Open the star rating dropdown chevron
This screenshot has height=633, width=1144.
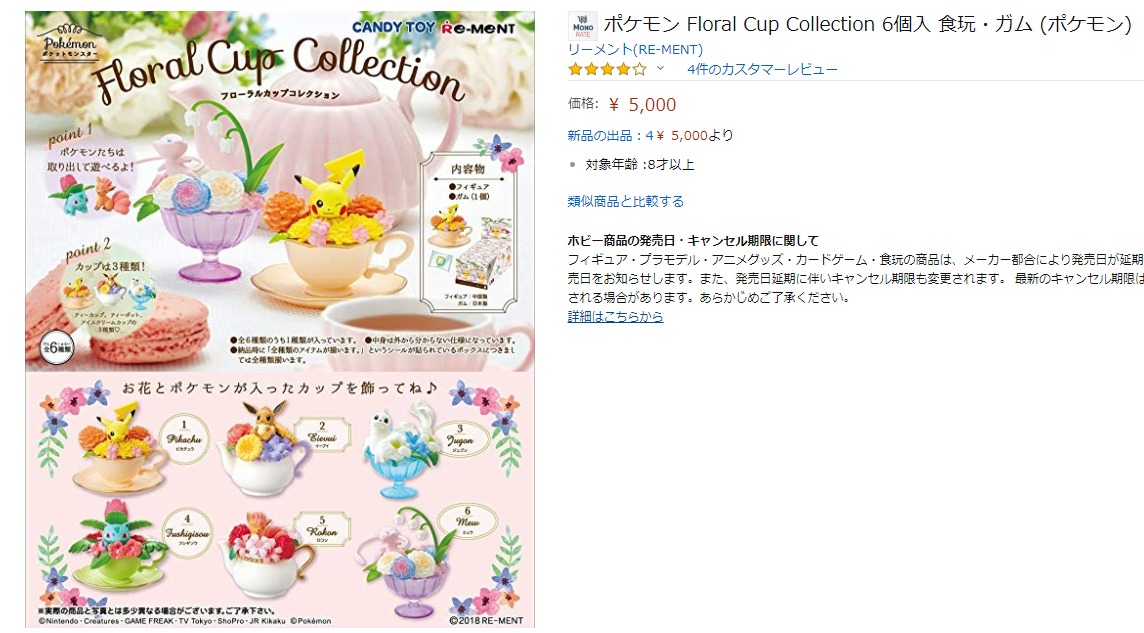pos(660,69)
